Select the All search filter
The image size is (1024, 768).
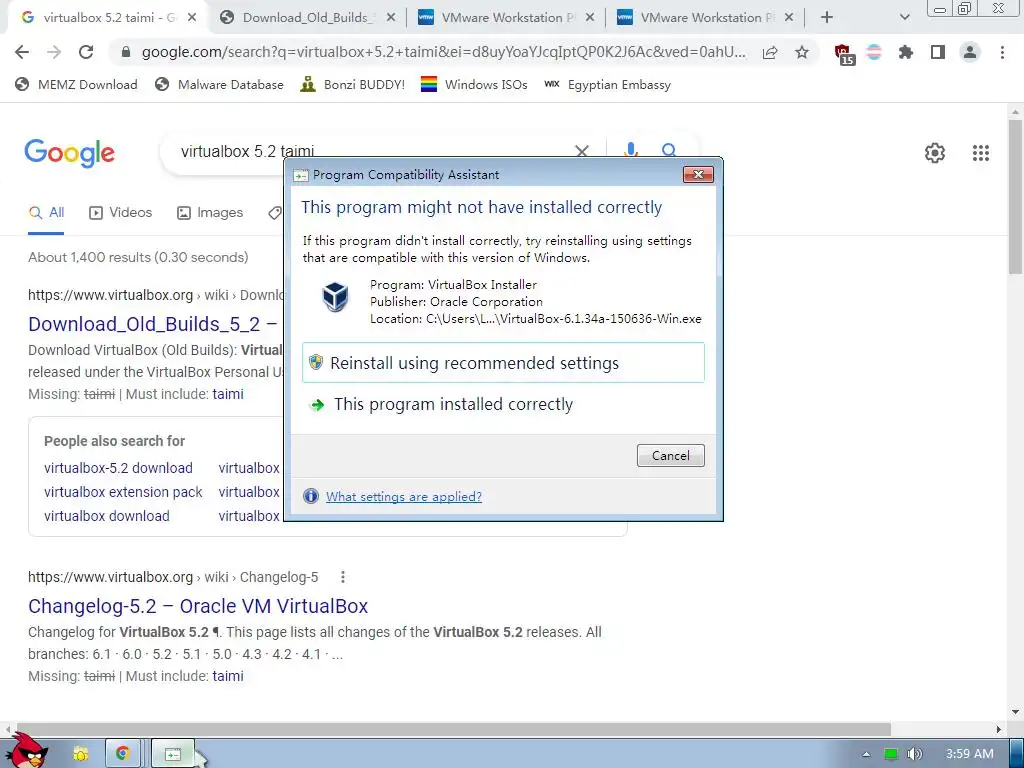pyautogui.click(x=46, y=213)
